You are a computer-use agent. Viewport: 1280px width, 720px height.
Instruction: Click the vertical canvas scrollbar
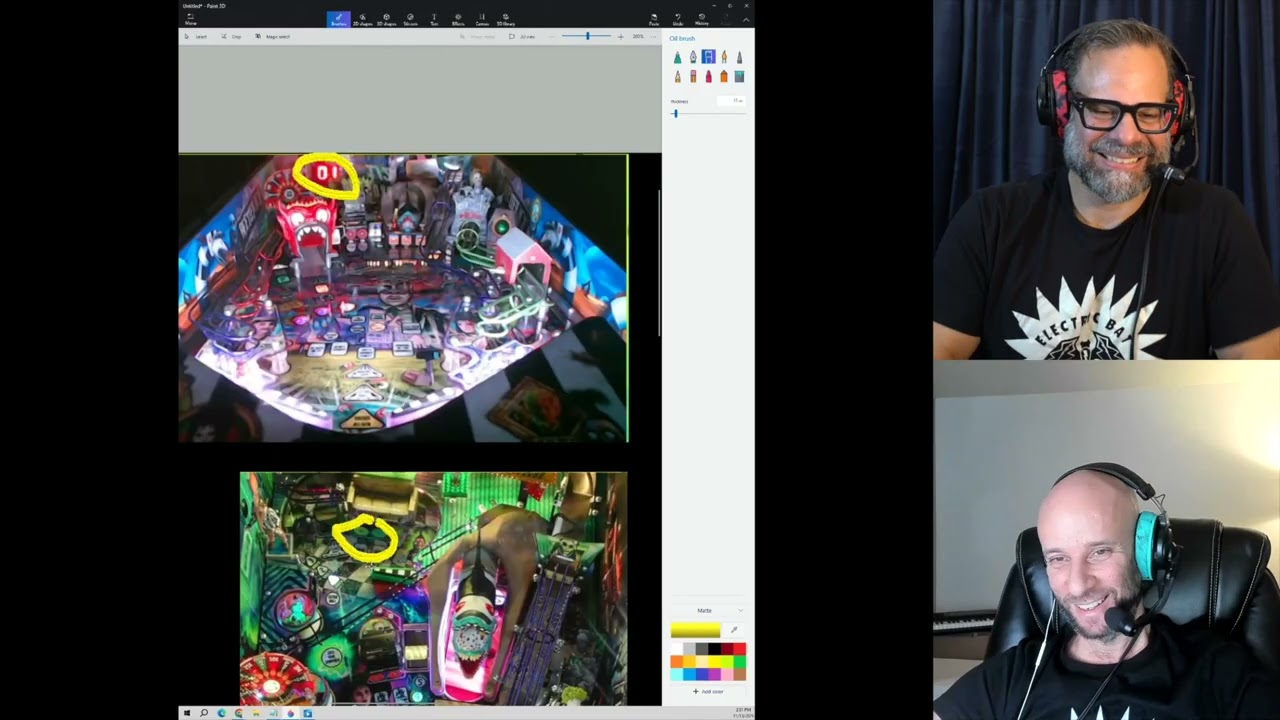[x=659, y=263]
